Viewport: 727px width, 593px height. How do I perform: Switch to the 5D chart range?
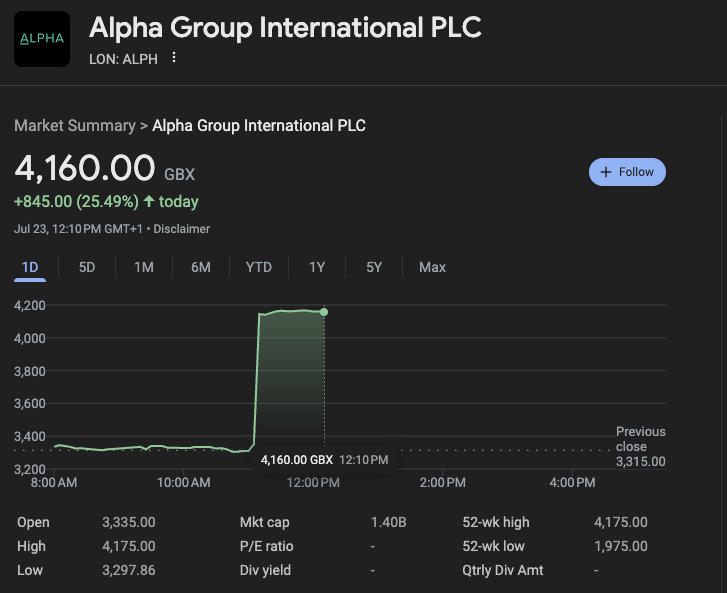tap(87, 268)
